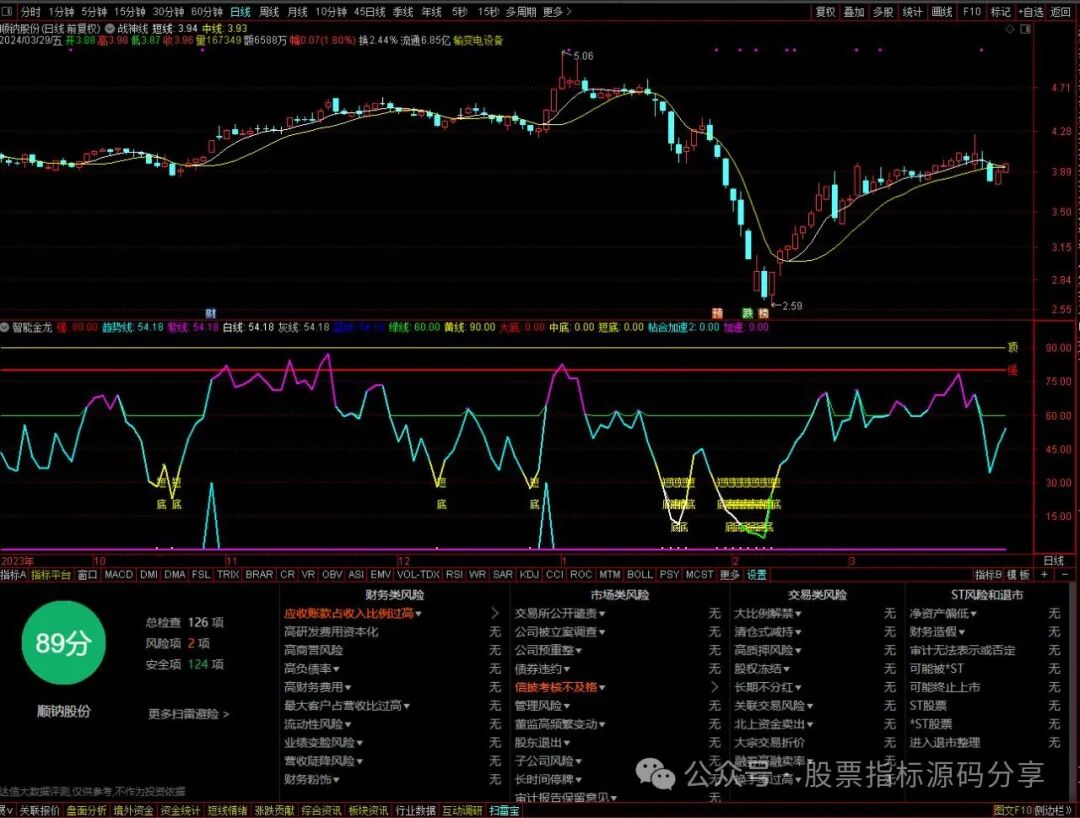Select the 多周期 multi-period view
1080x818 pixels.
521,12
